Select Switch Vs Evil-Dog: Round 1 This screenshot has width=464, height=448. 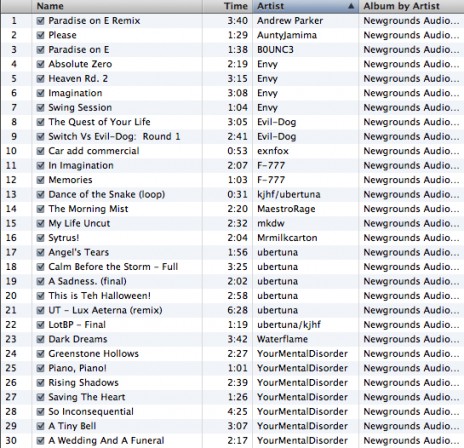[114, 137]
